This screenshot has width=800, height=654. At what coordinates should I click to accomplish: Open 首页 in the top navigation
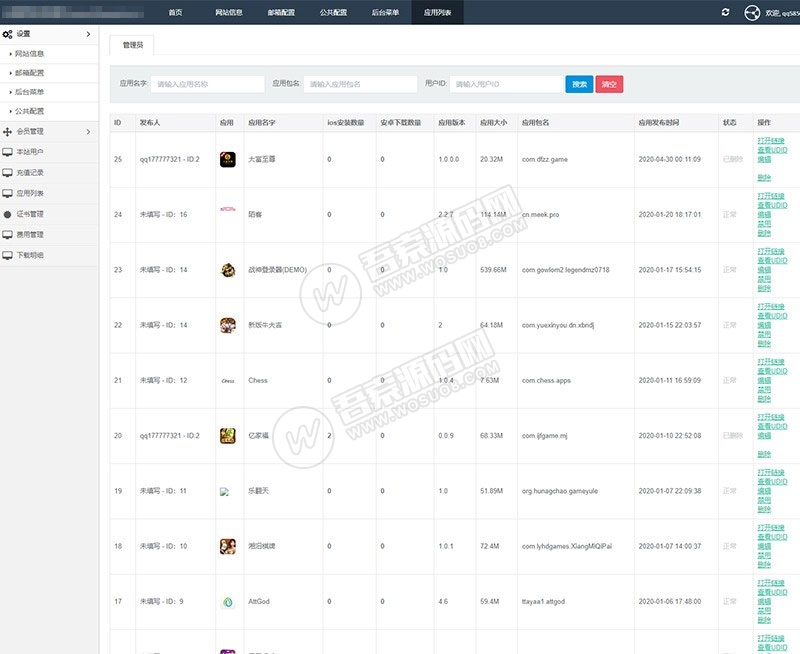pyautogui.click(x=175, y=12)
